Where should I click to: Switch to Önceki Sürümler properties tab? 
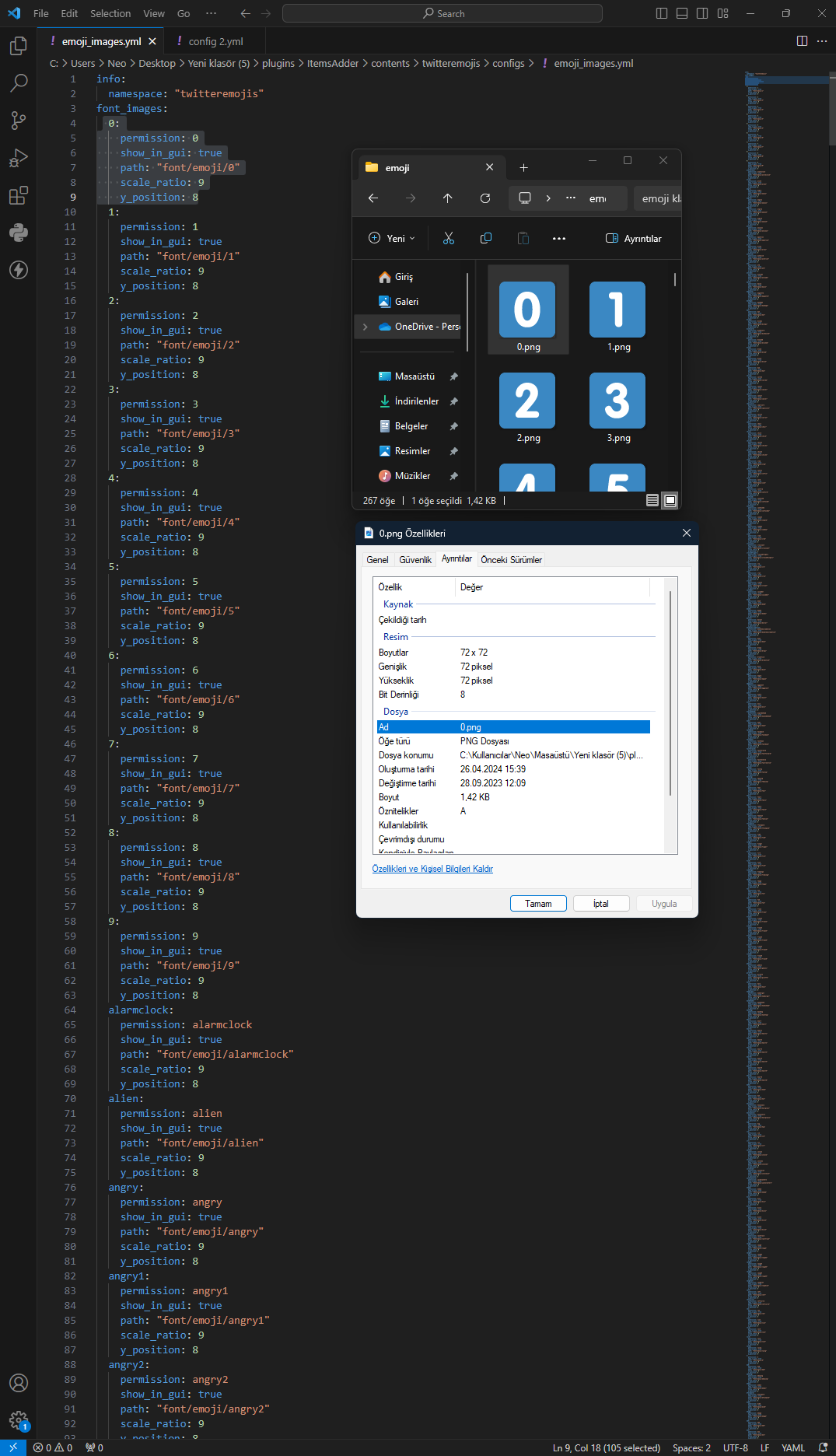pyautogui.click(x=512, y=560)
